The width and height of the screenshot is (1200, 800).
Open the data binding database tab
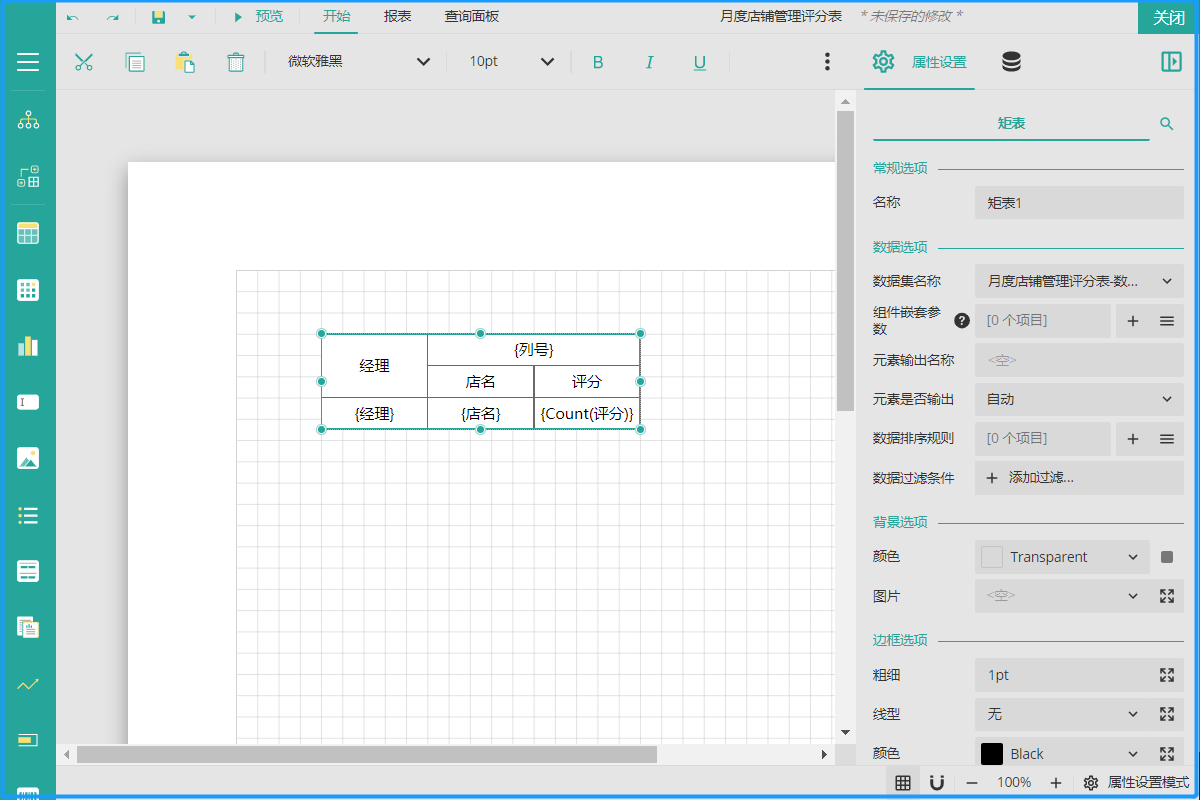[1011, 62]
